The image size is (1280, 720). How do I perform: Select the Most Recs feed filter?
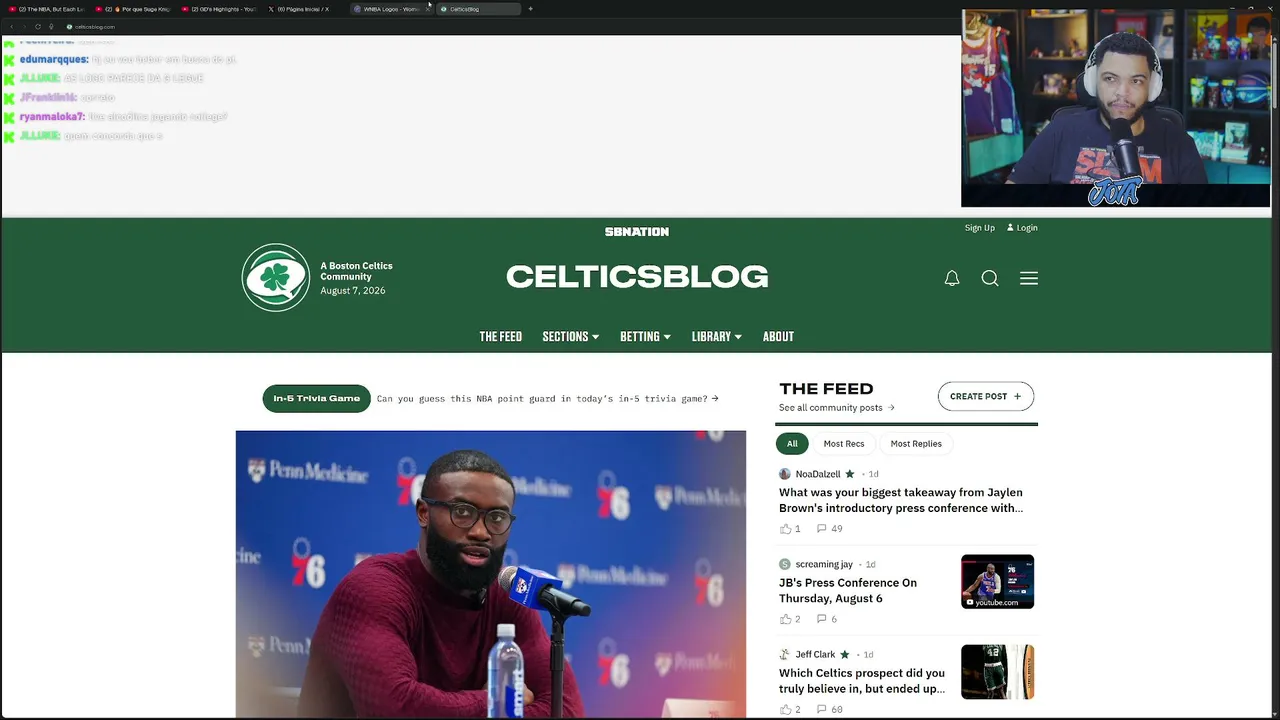pyautogui.click(x=844, y=444)
